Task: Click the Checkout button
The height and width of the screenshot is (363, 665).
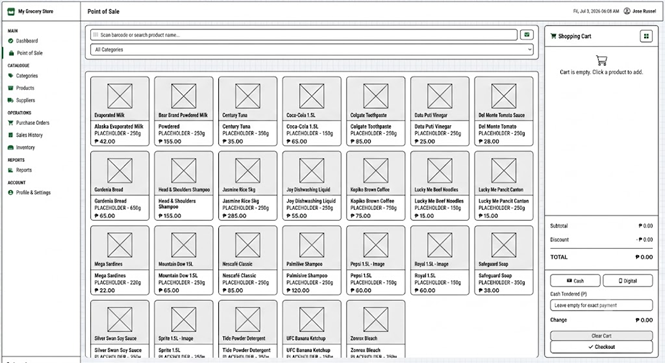Action: click(601, 347)
